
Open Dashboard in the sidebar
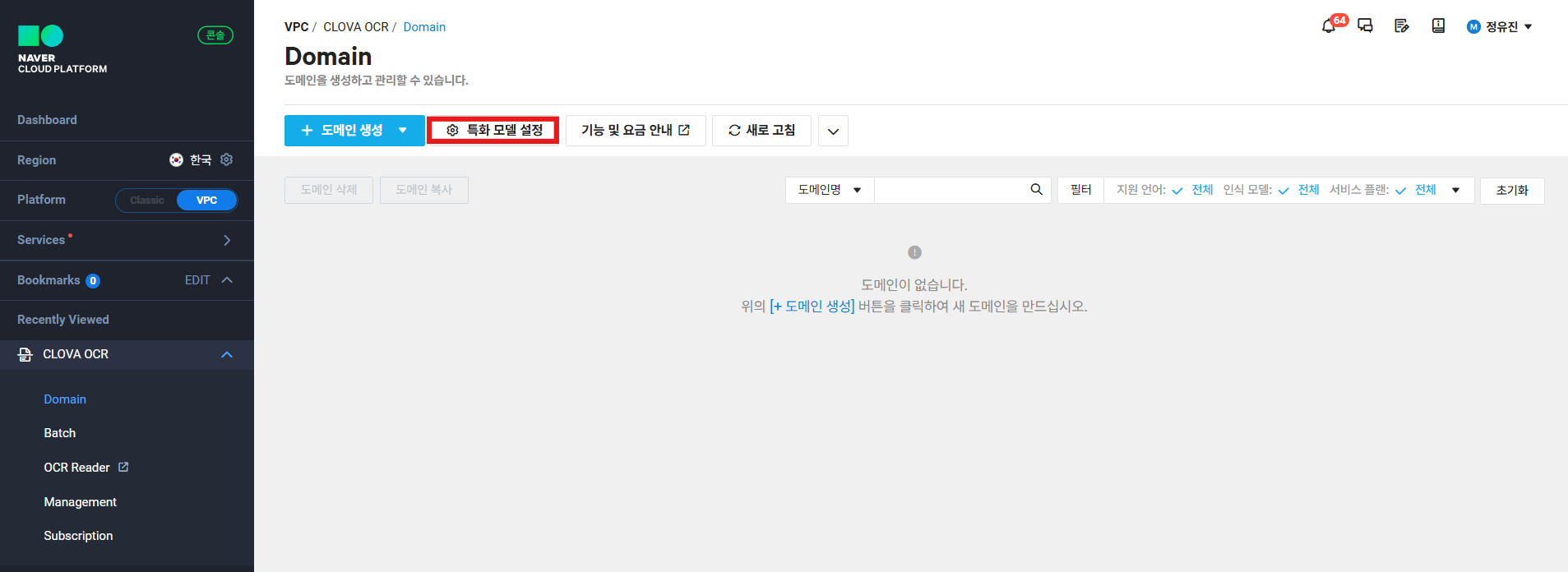click(x=47, y=120)
